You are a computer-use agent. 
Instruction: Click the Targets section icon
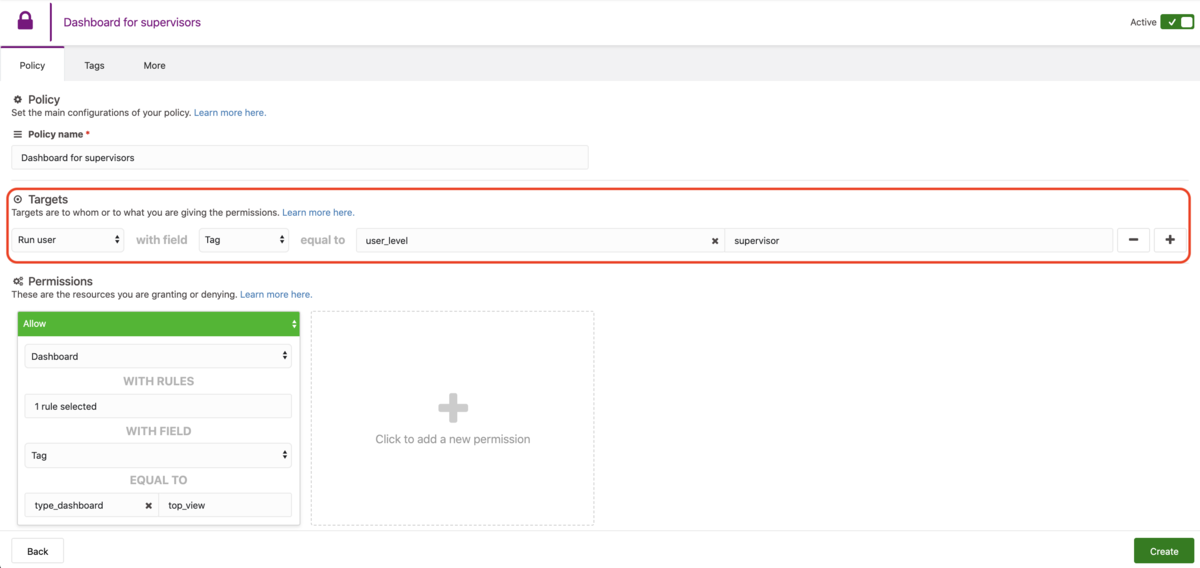(x=18, y=200)
